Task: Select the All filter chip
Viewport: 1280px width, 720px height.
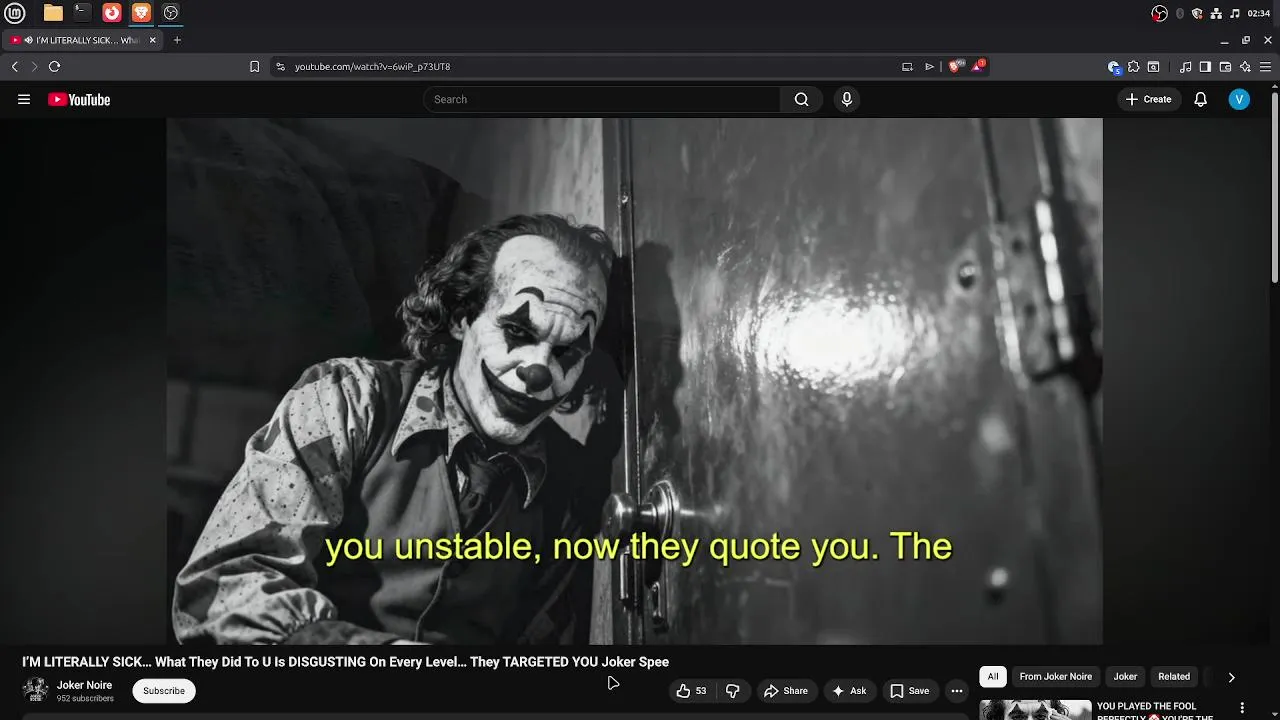Action: click(993, 677)
